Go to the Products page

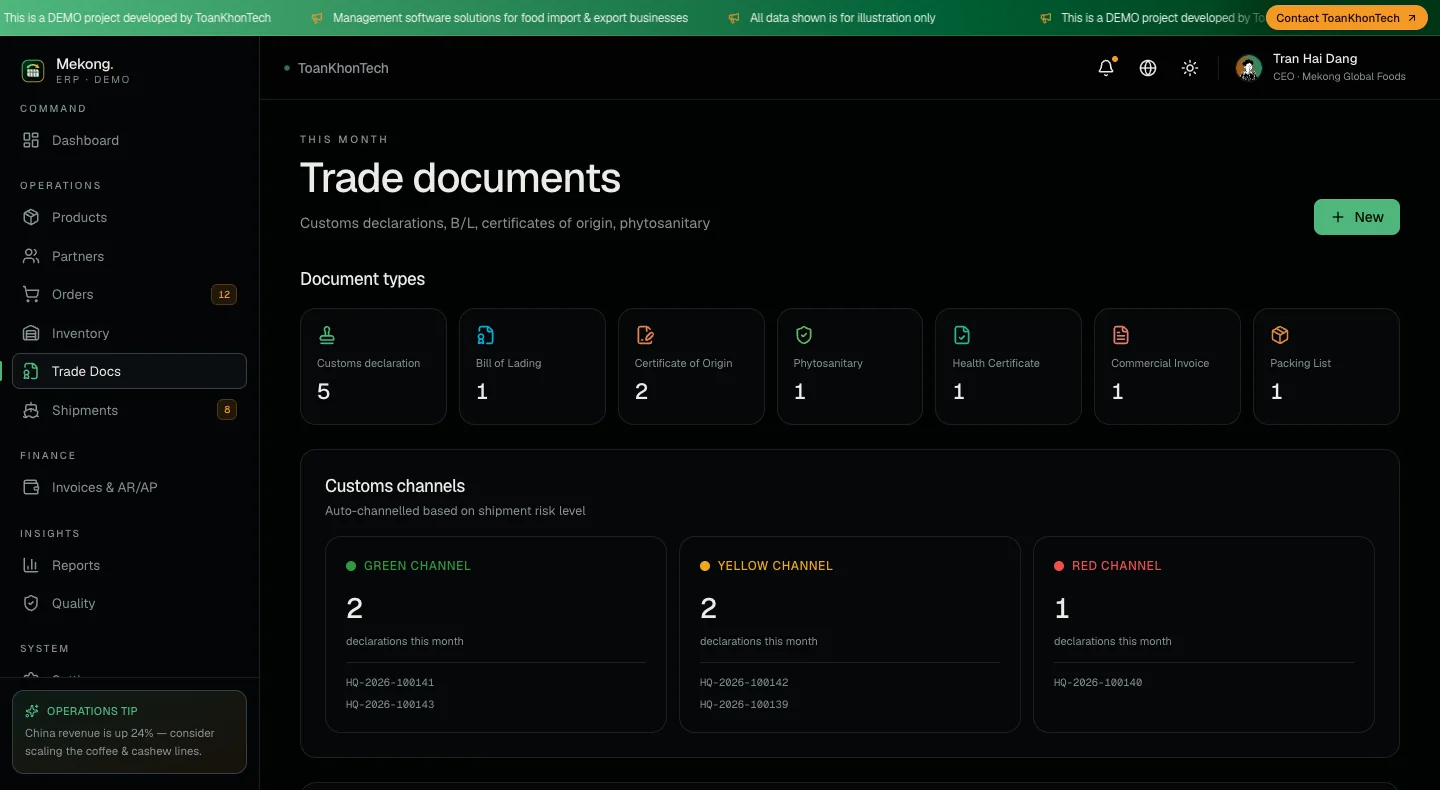coord(129,217)
